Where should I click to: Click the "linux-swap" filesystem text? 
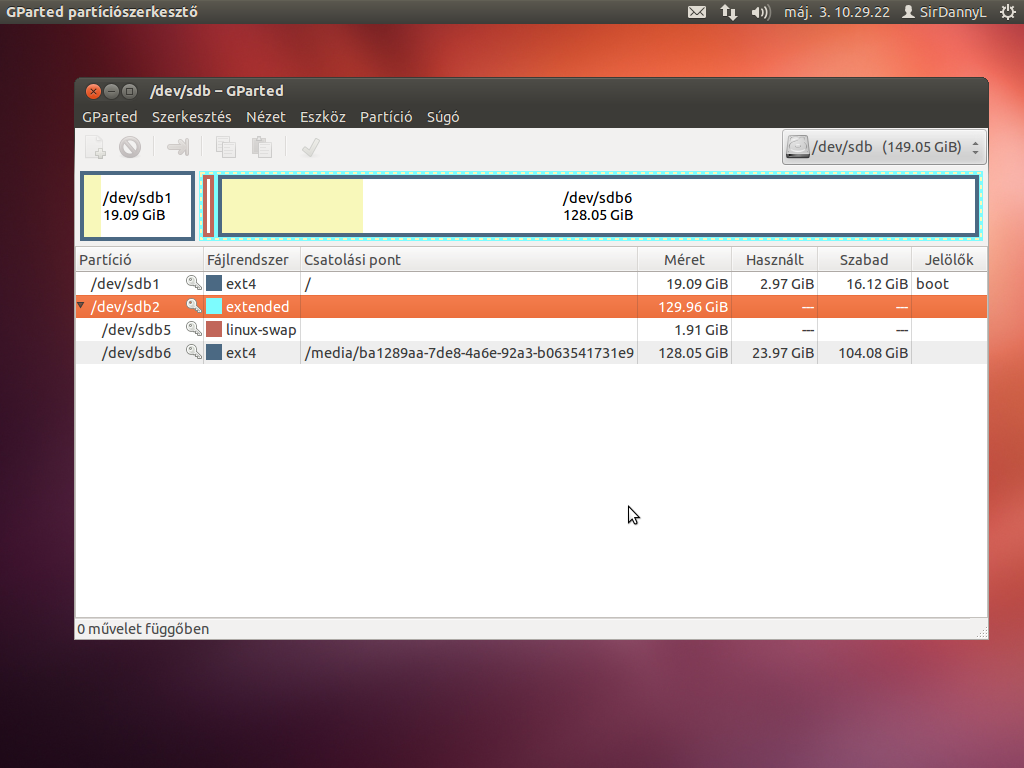261,330
